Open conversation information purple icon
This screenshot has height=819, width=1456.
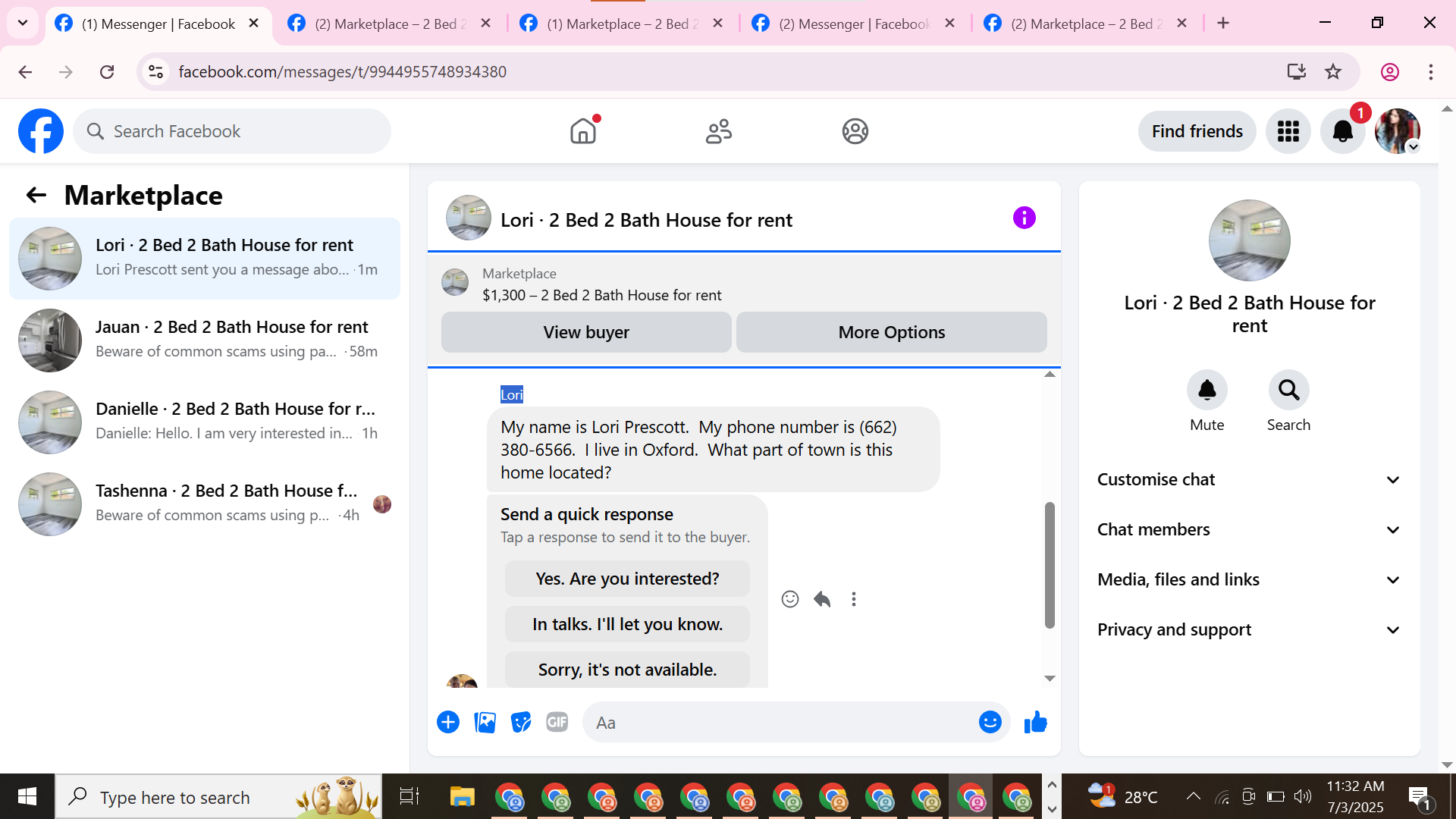pos(1024,218)
